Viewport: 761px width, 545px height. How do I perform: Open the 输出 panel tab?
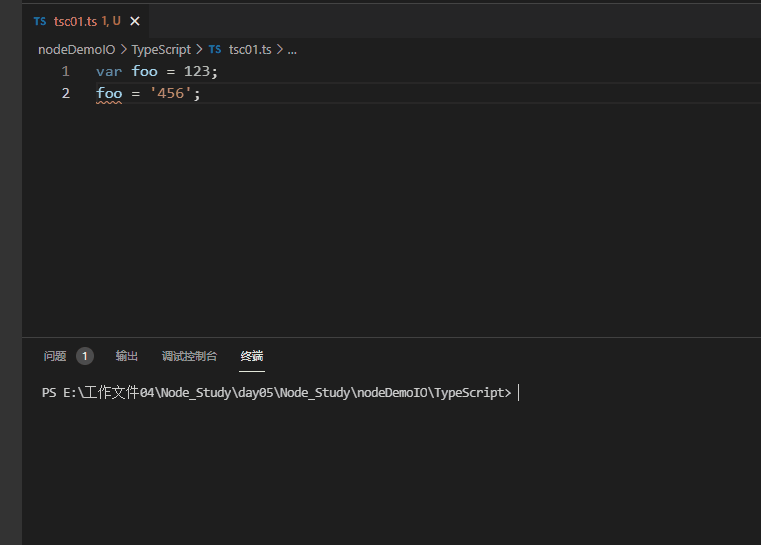[127, 356]
